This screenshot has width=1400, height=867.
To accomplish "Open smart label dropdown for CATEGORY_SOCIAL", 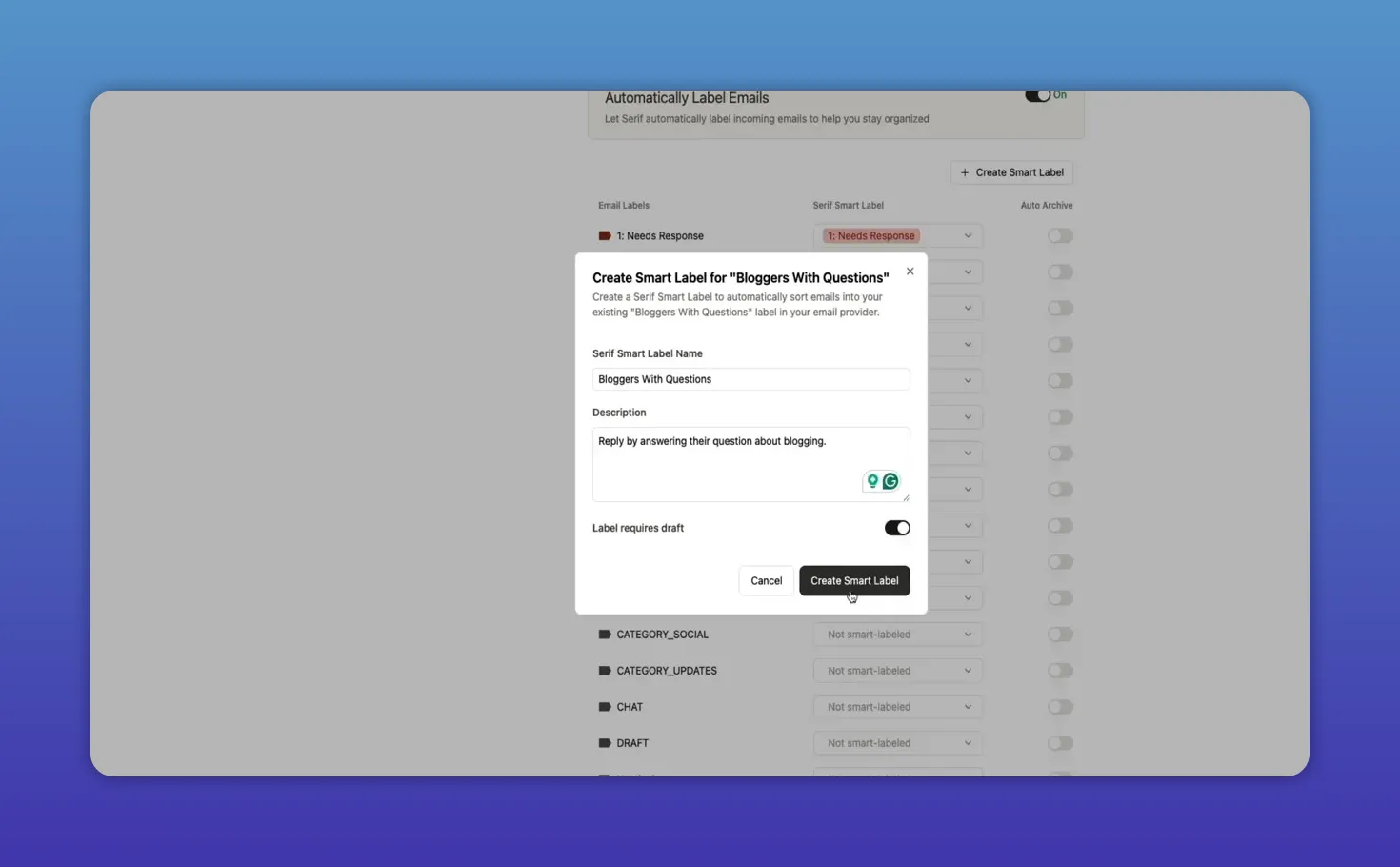I will pos(897,635).
